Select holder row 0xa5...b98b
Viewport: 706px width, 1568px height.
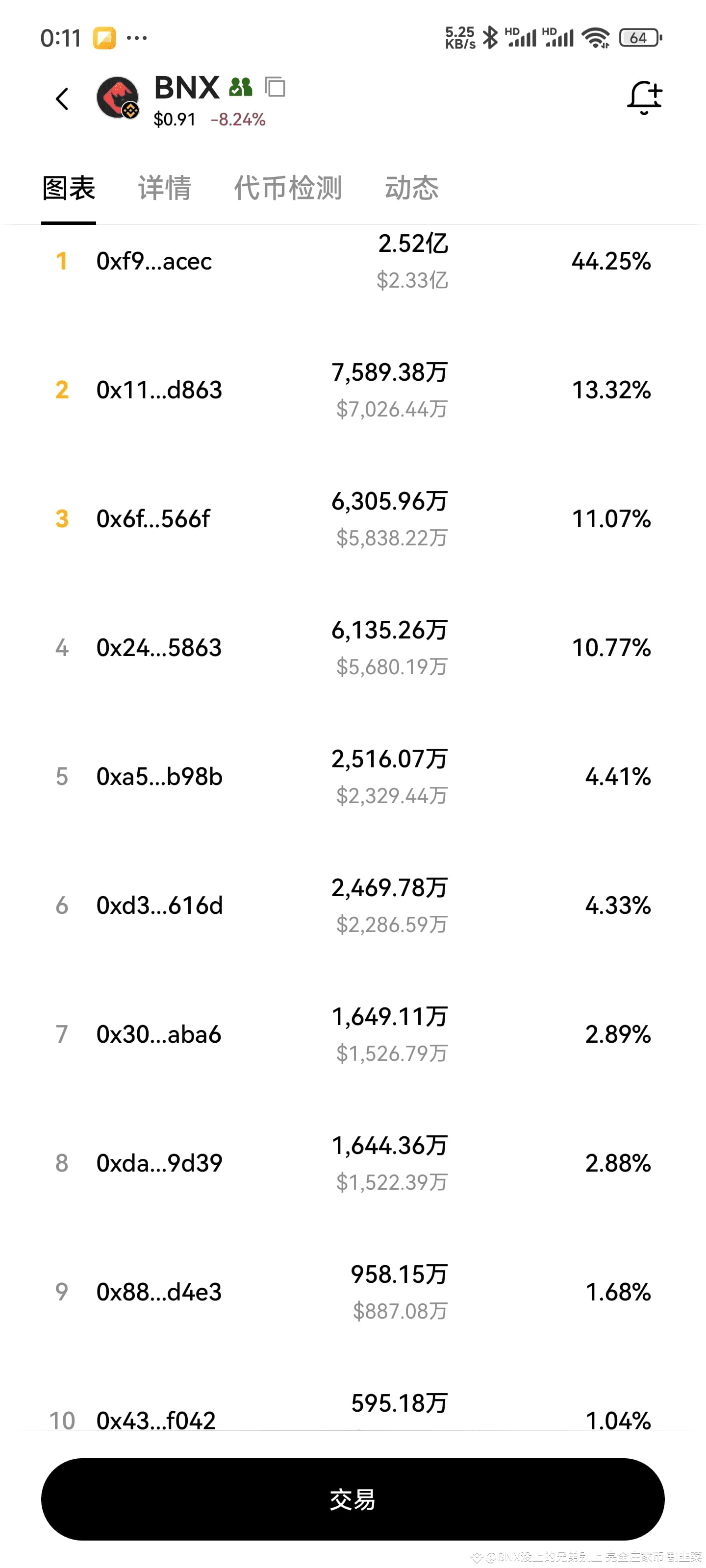click(x=353, y=777)
